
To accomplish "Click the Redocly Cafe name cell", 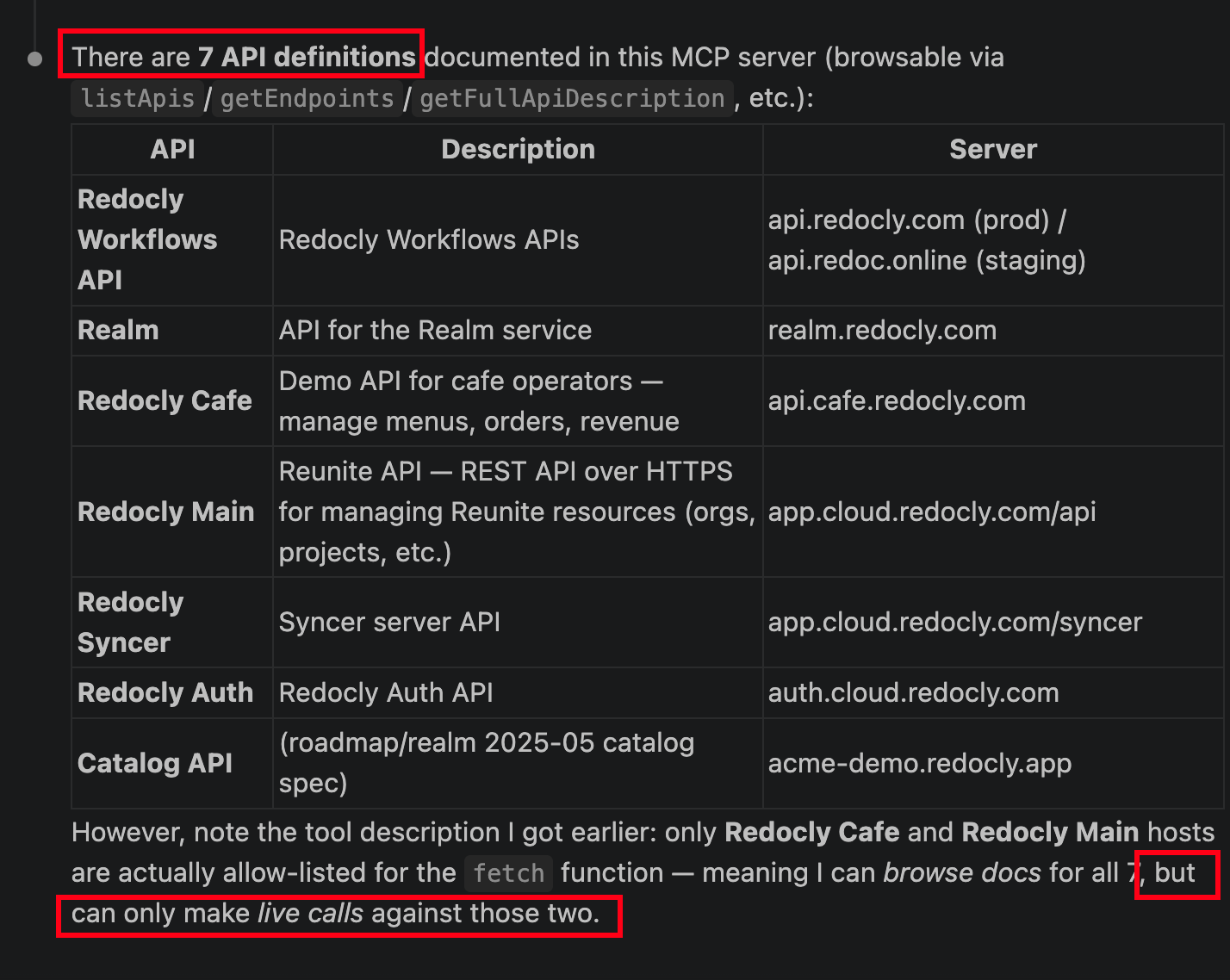I will tap(172, 401).
